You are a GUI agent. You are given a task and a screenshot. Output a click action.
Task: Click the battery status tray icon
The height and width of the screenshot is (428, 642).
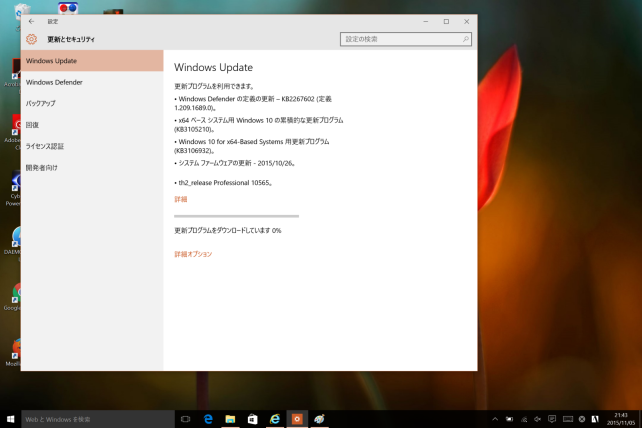[x=509, y=419]
